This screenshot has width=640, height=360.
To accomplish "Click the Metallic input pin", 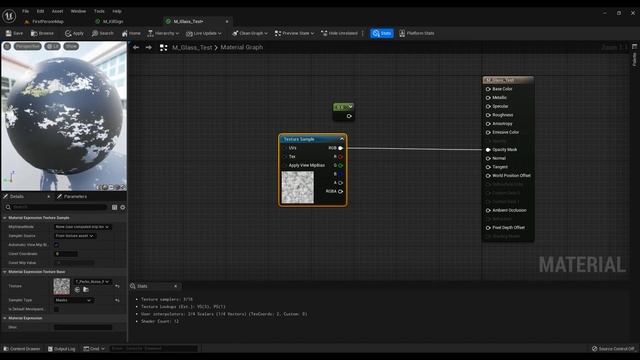I will pyautogui.click(x=488, y=98).
